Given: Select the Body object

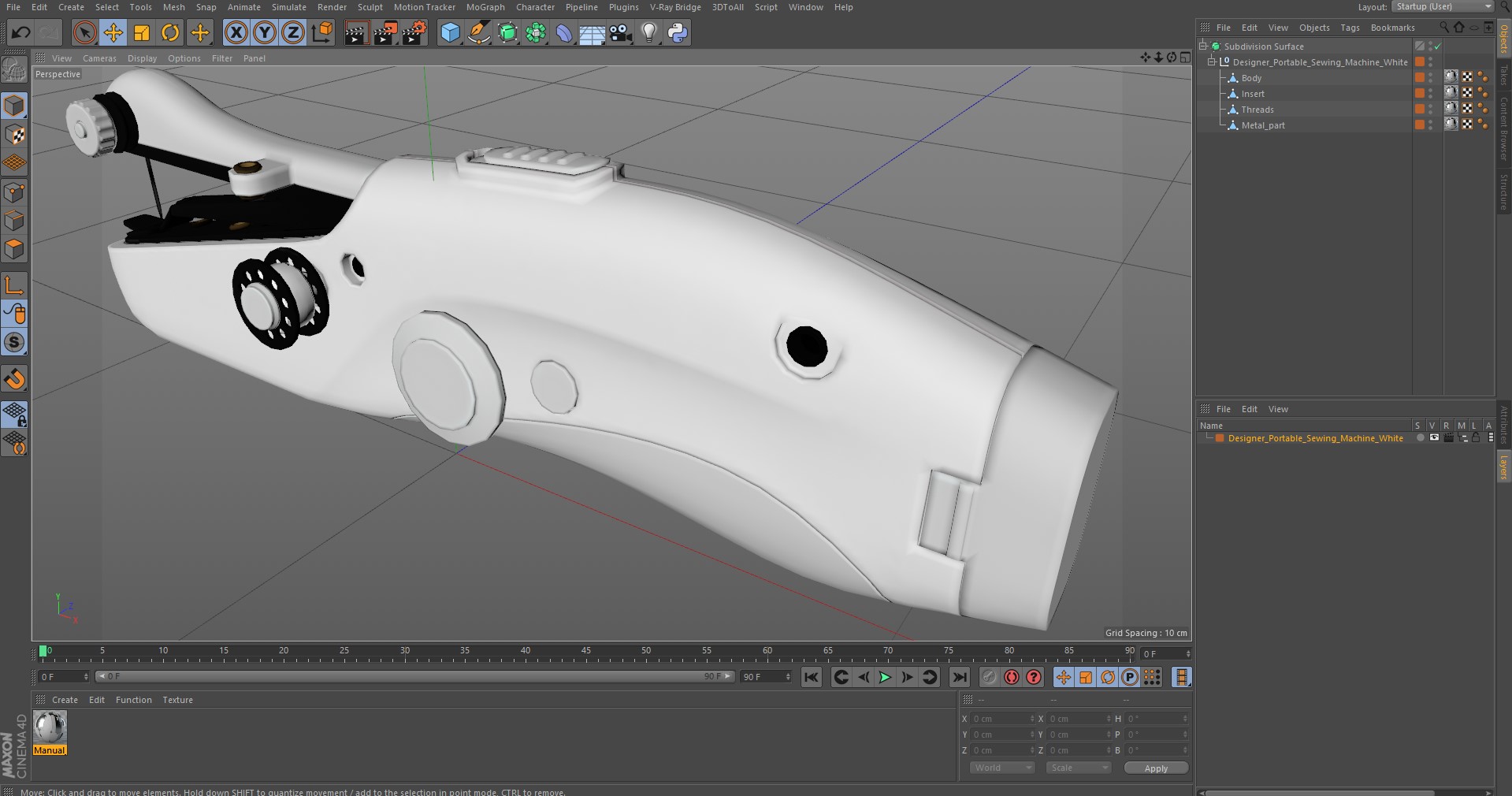Looking at the screenshot, I should (x=1251, y=78).
